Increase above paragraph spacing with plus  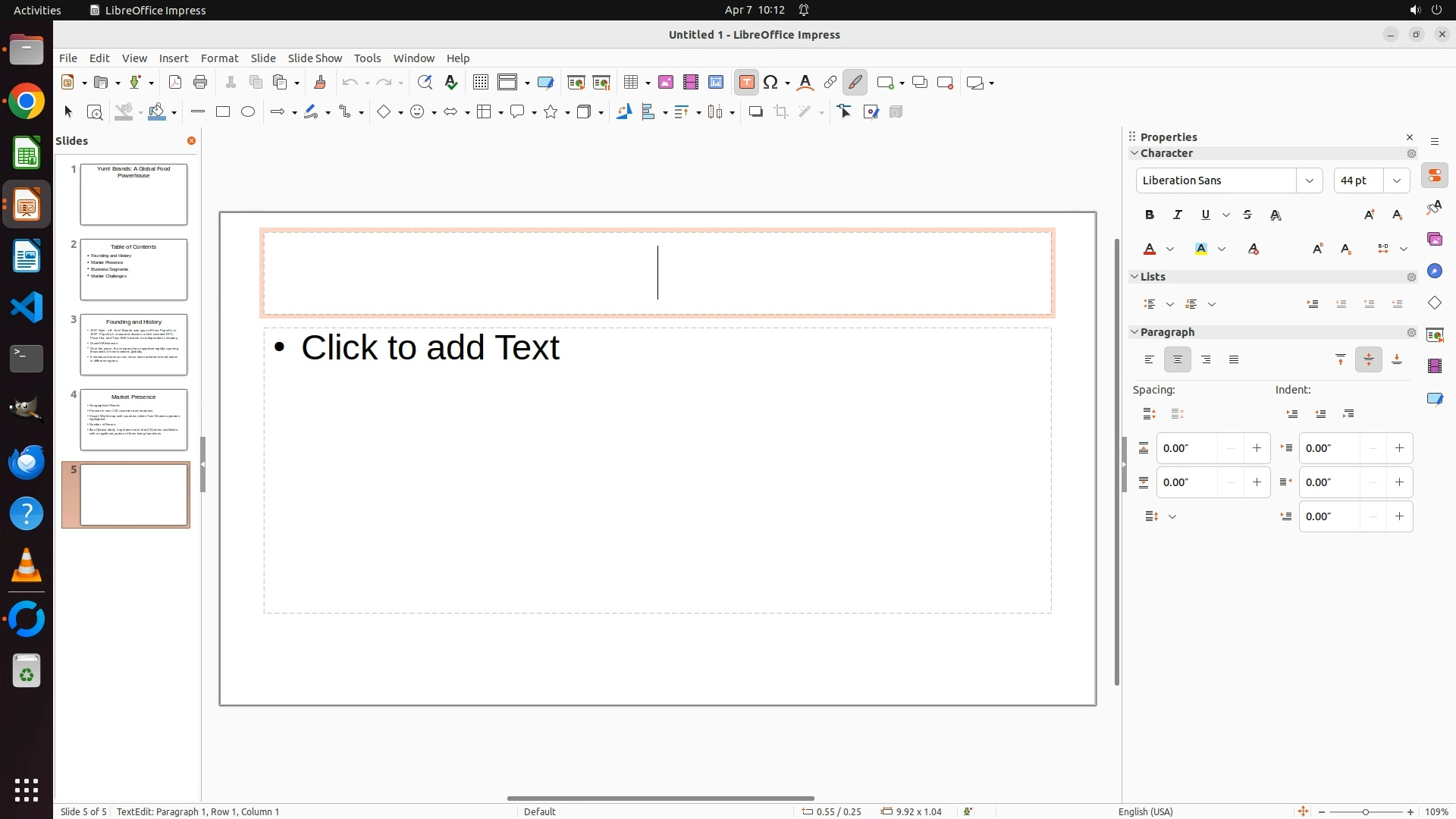1257,448
